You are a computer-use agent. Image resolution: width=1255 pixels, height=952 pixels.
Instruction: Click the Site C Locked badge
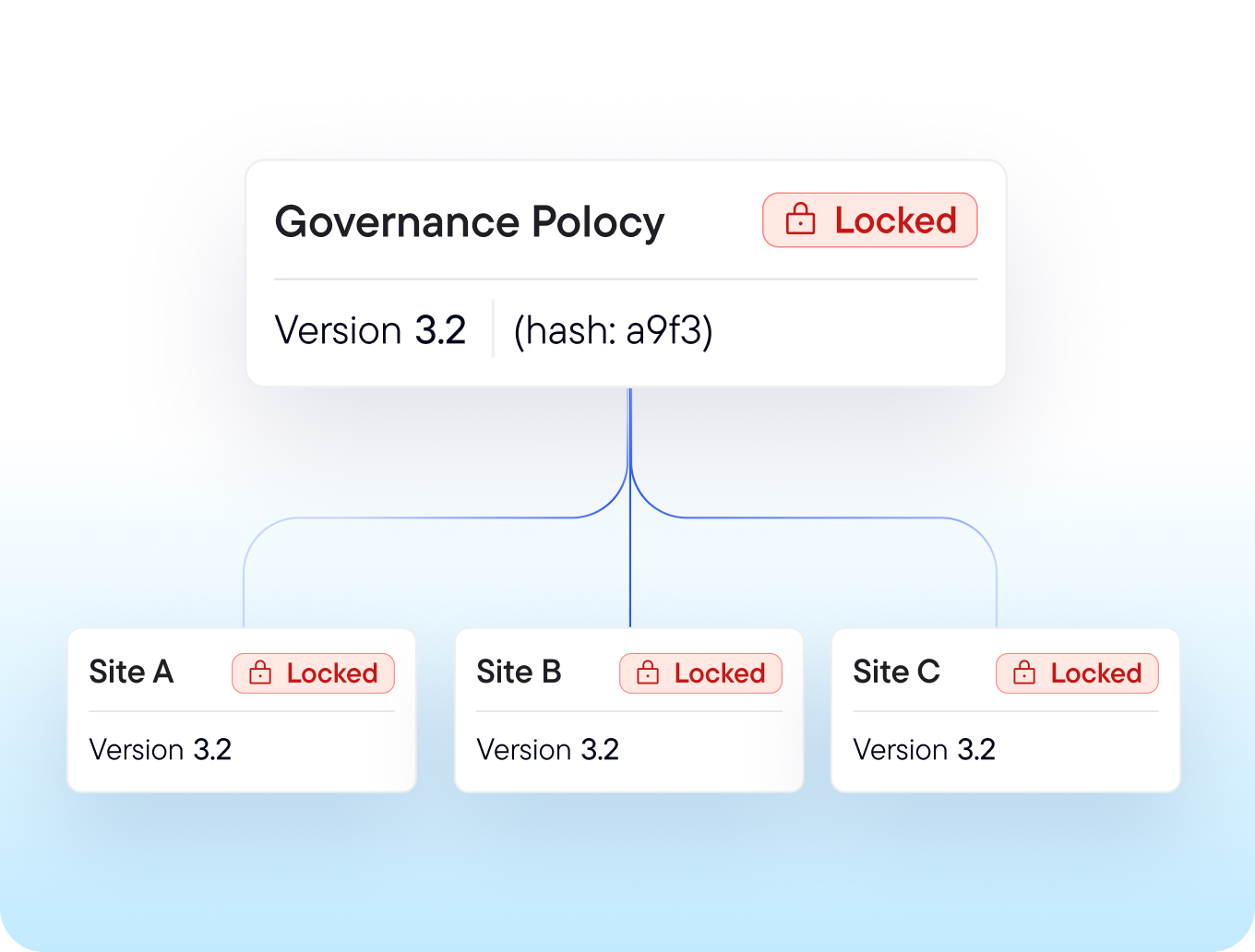click(x=1077, y=673)
